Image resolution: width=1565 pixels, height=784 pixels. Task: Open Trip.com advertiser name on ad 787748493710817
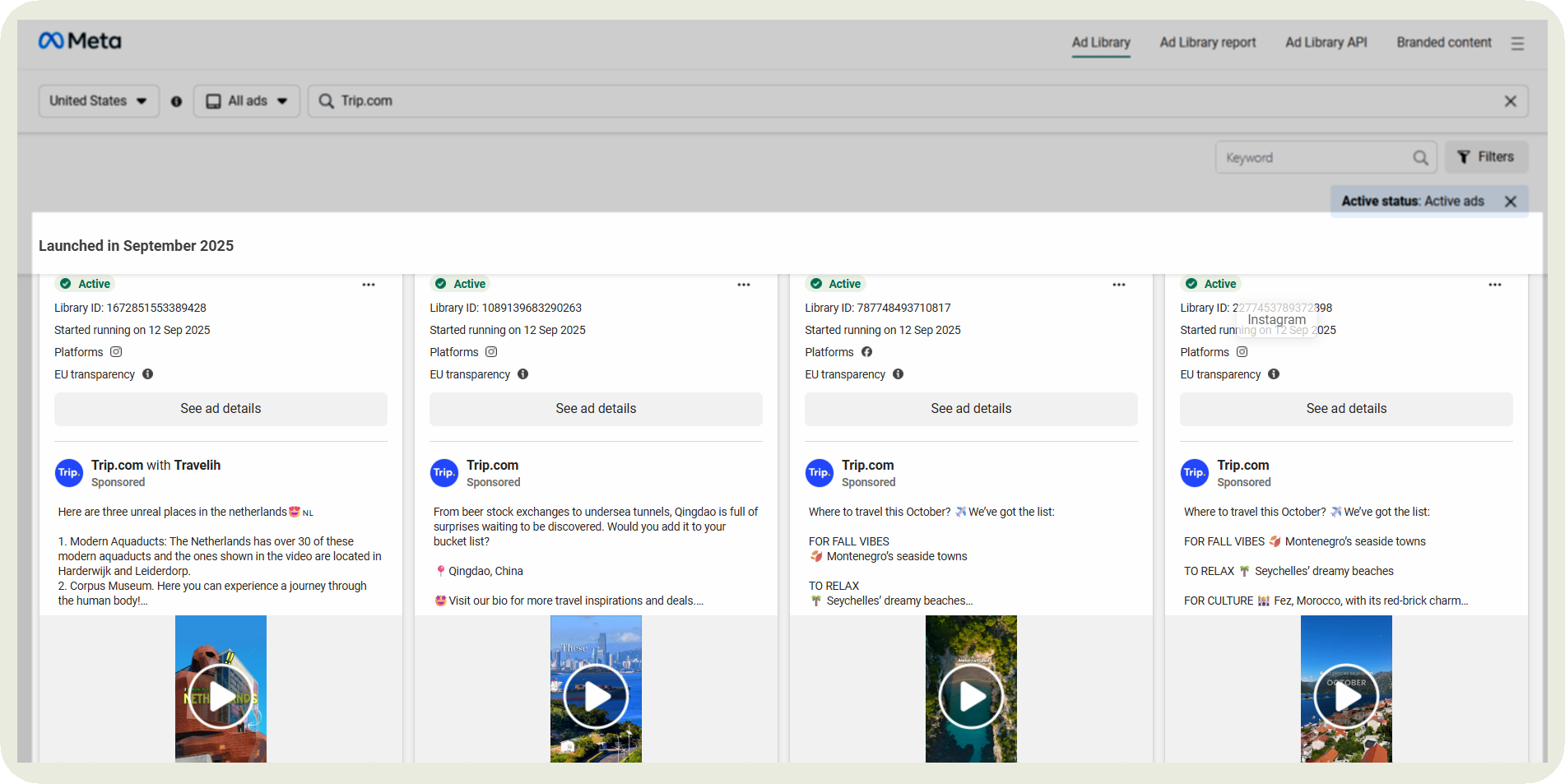pos(867,466)
